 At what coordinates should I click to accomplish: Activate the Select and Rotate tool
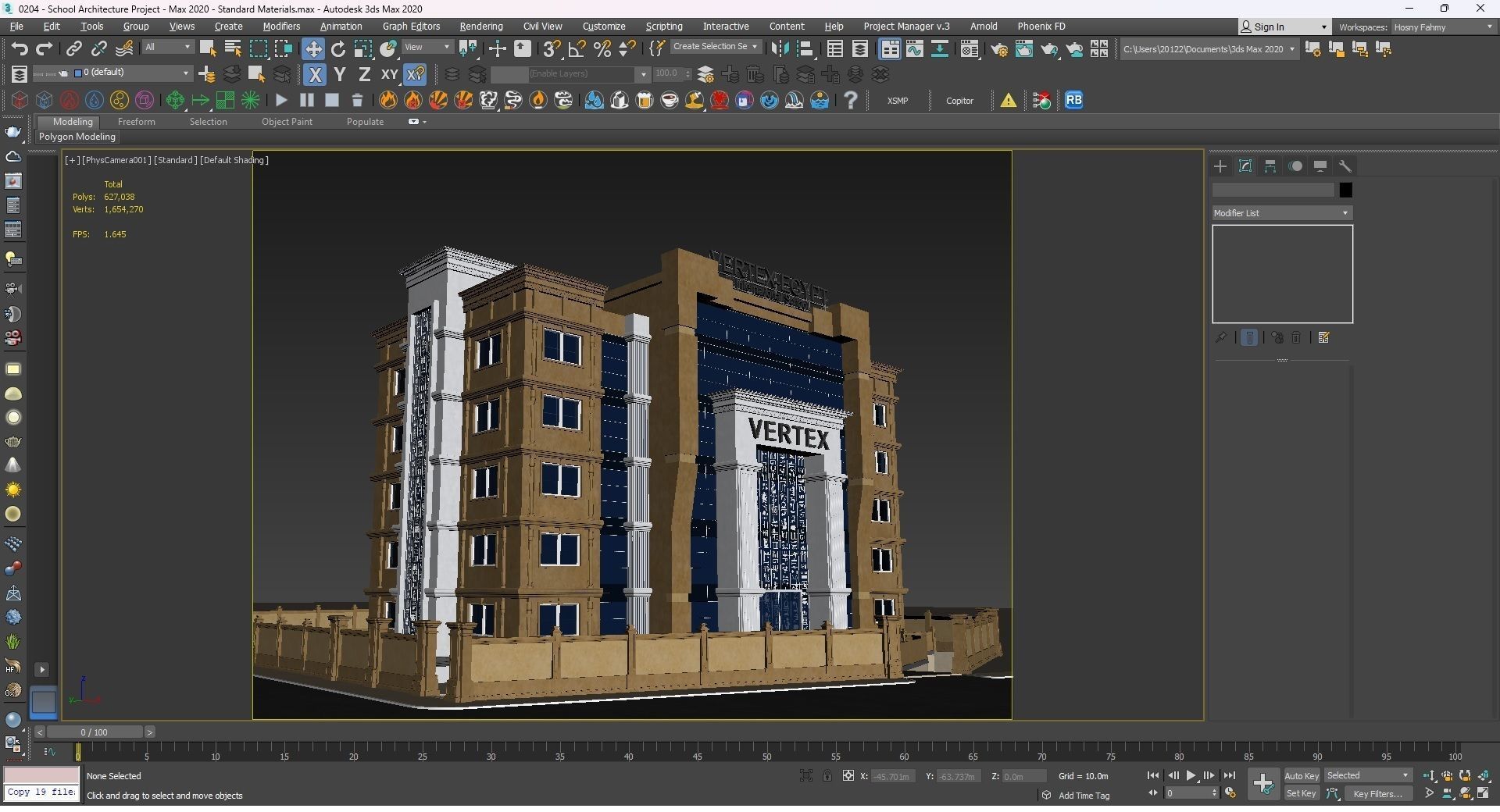point(338,48)
